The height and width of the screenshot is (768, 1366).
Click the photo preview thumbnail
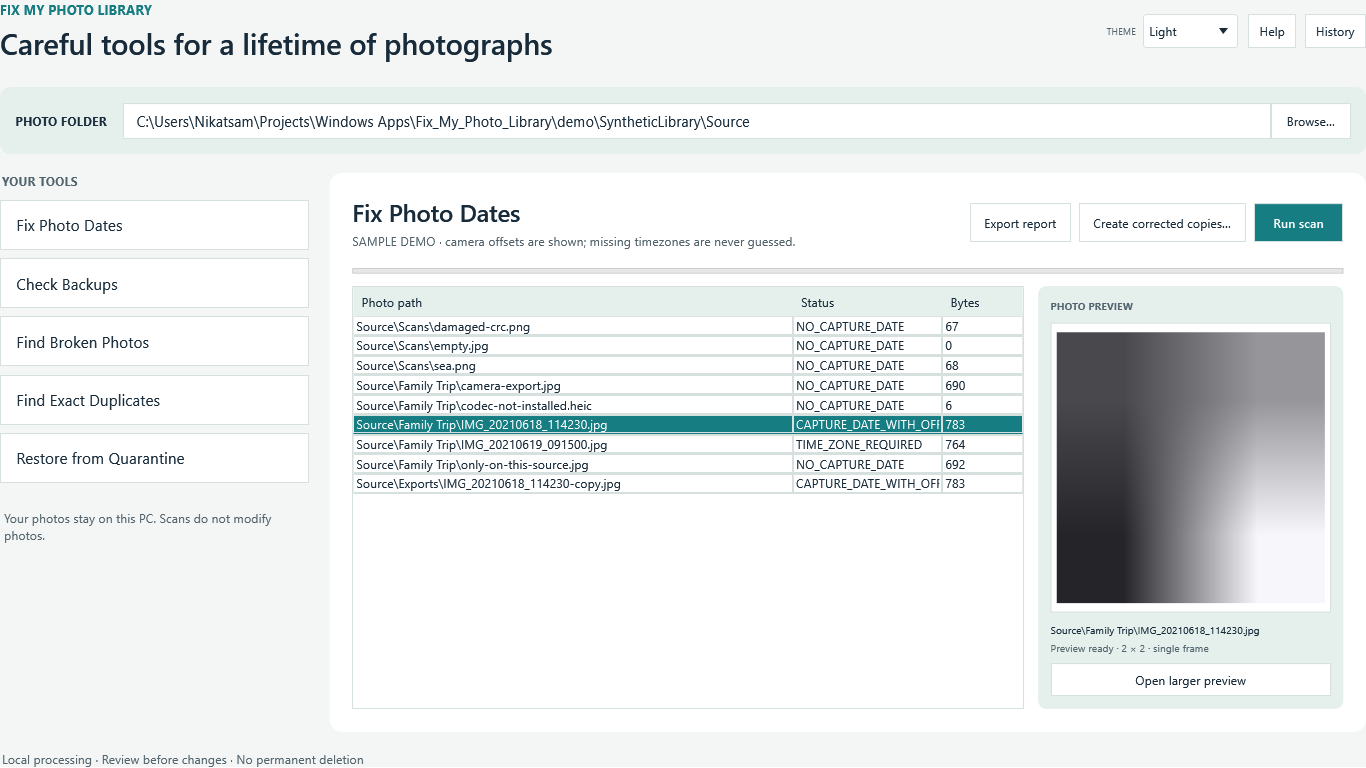(x=1190, y=467)
